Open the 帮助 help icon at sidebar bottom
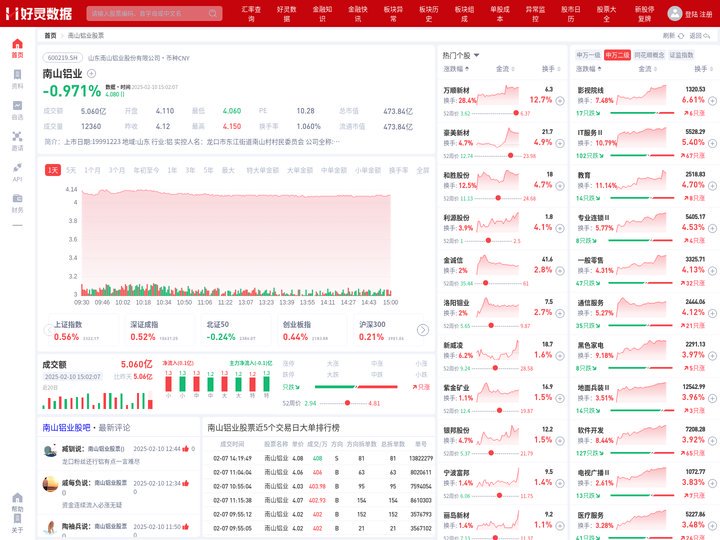 click(17, 498)
